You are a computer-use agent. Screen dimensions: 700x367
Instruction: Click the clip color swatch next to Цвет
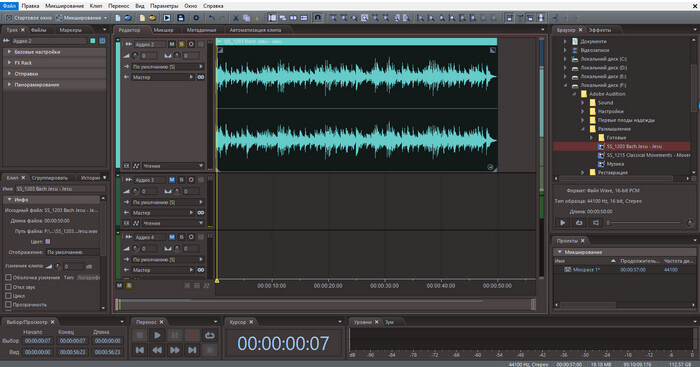point(48,242)
